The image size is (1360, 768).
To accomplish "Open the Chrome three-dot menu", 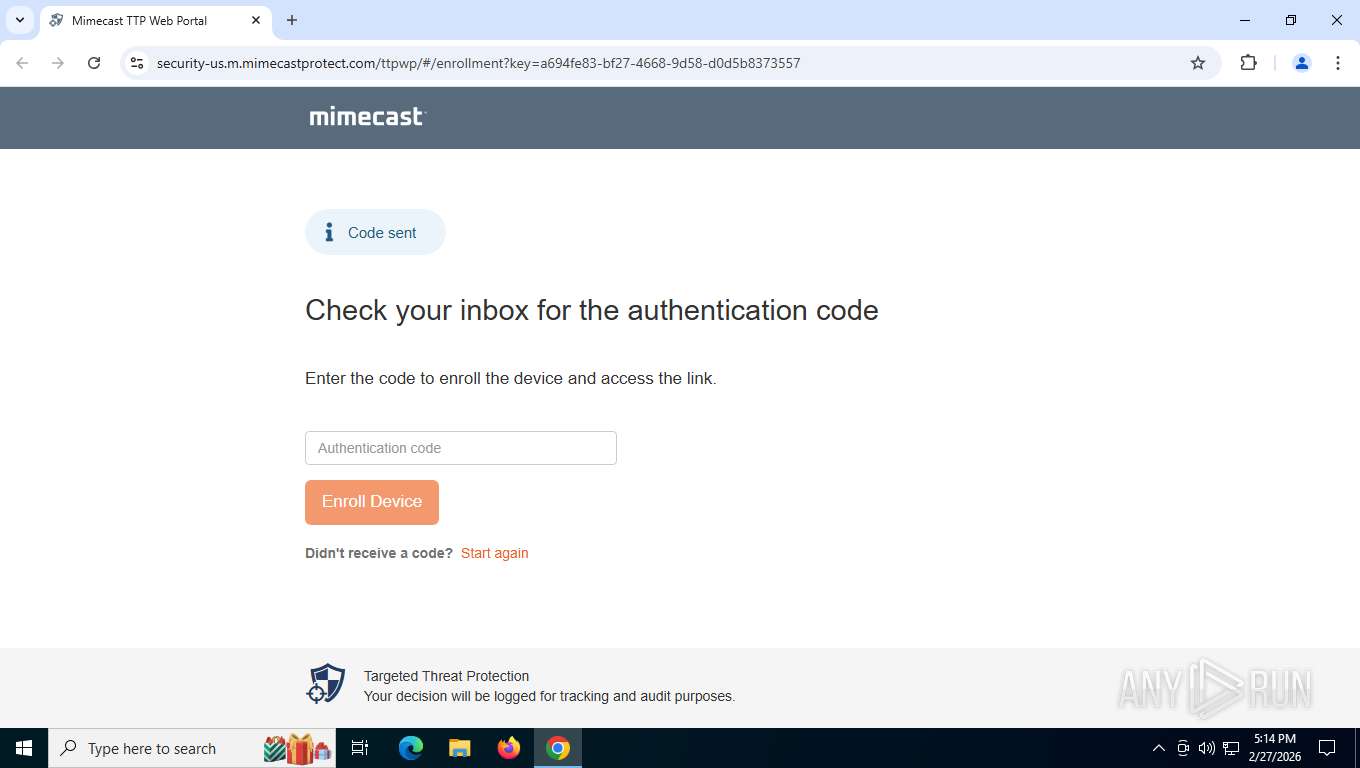I will tap(1338, 63).
